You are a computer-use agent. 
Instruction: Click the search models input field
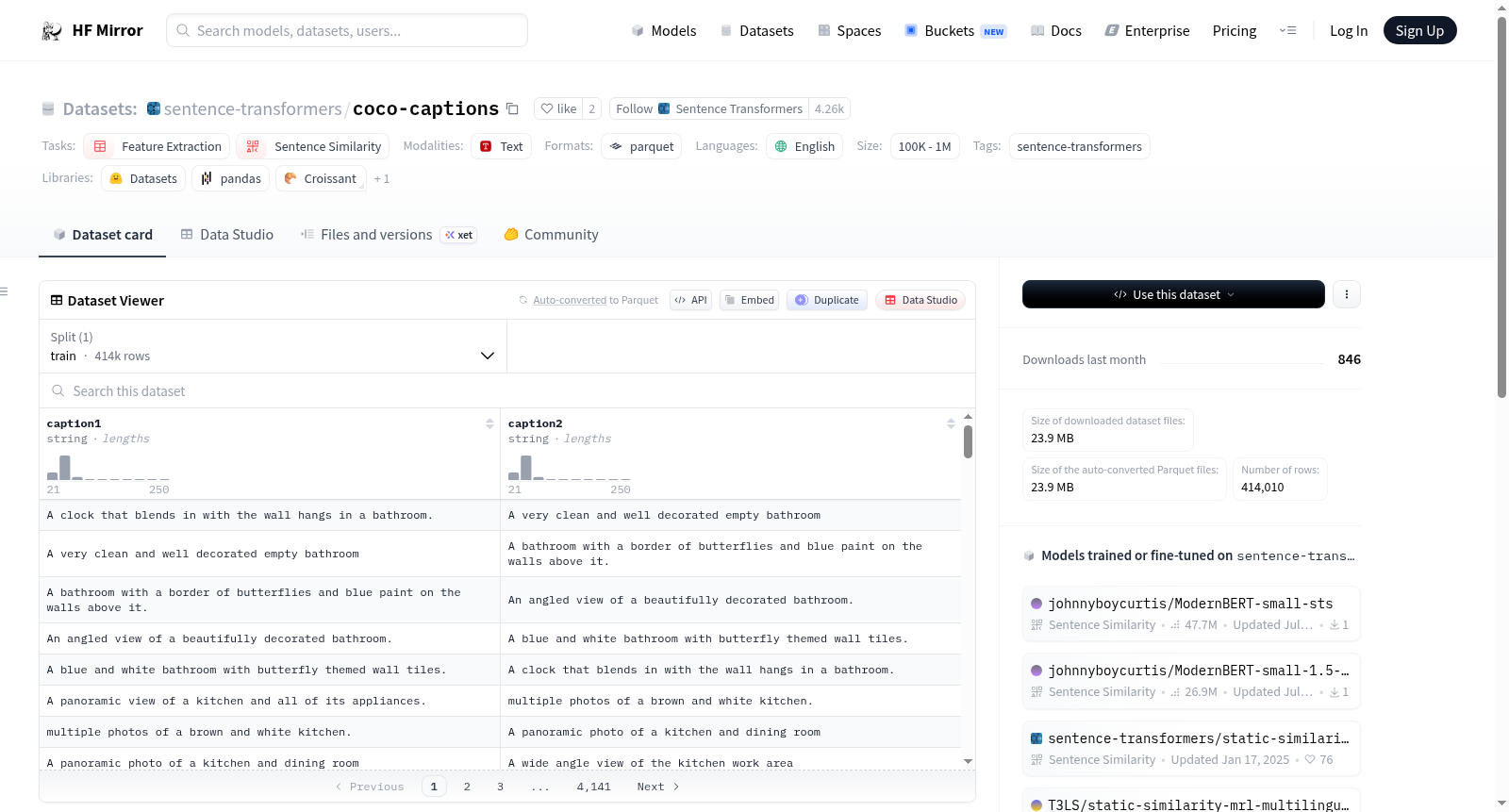tap(347, 30)
